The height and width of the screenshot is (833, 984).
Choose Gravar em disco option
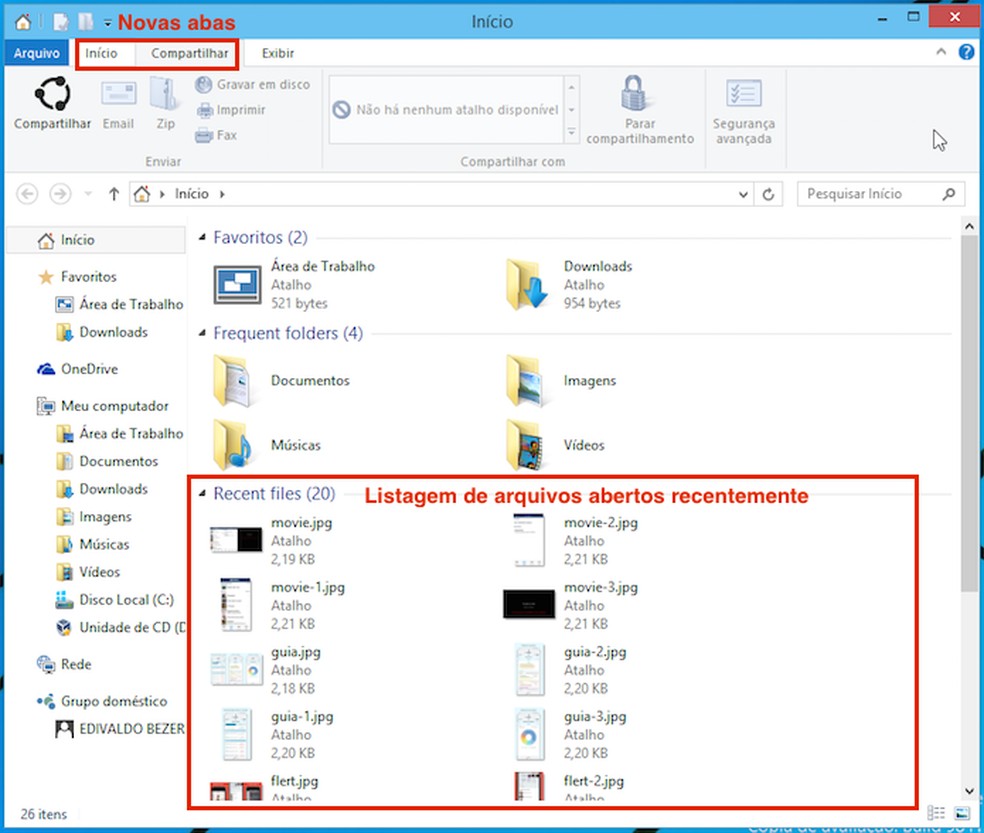(252, 84)
